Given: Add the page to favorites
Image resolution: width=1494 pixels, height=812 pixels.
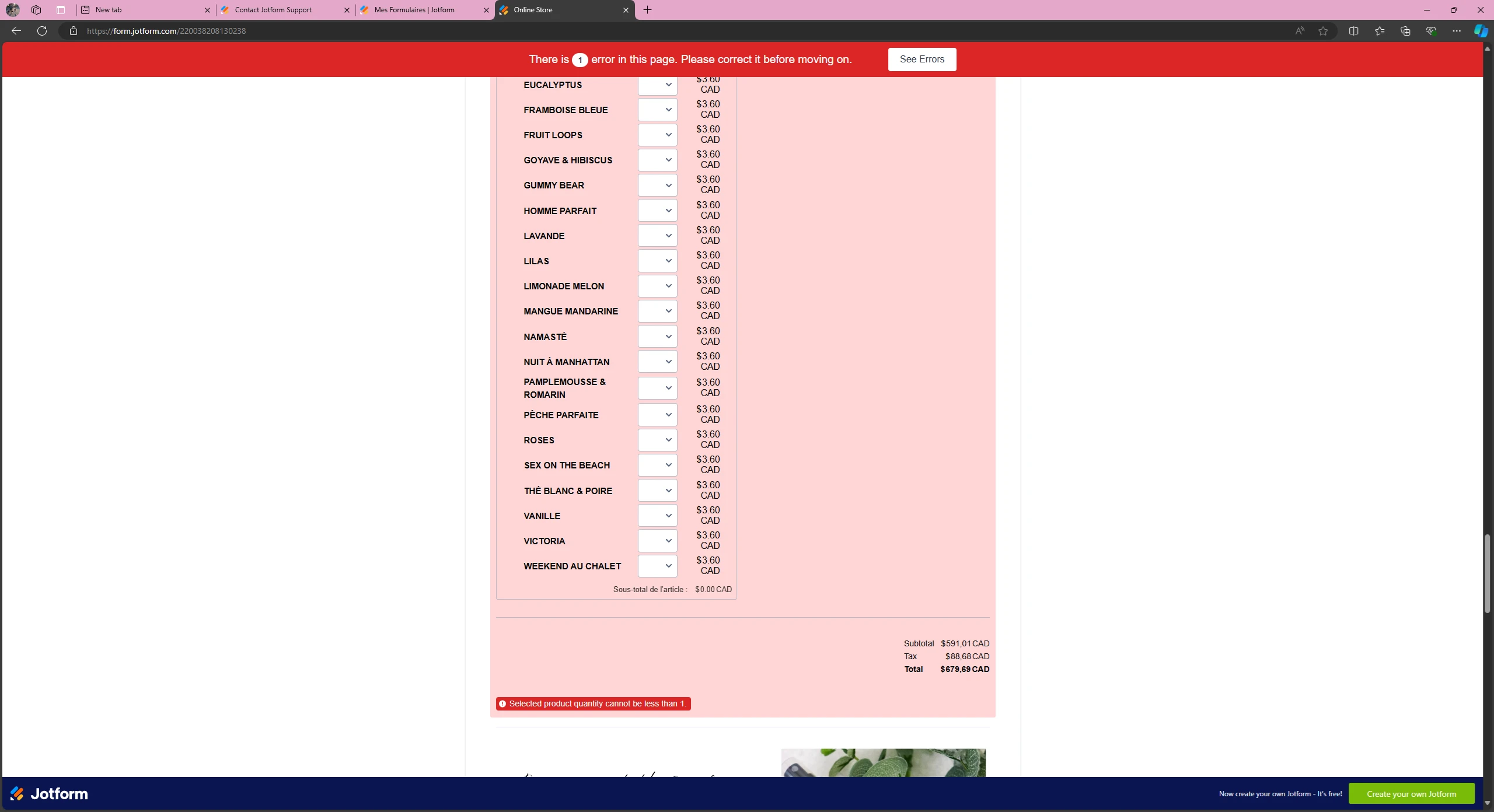Looking at the screenshot, I should 1322,30.
